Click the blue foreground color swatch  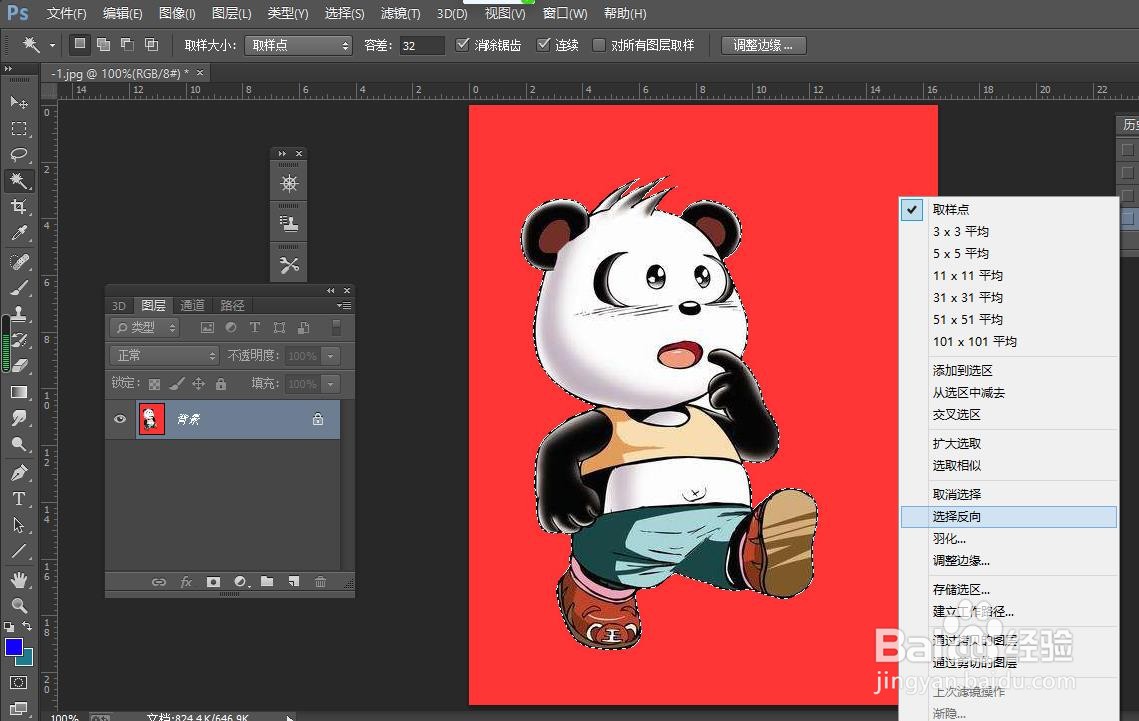pos(13,647)
